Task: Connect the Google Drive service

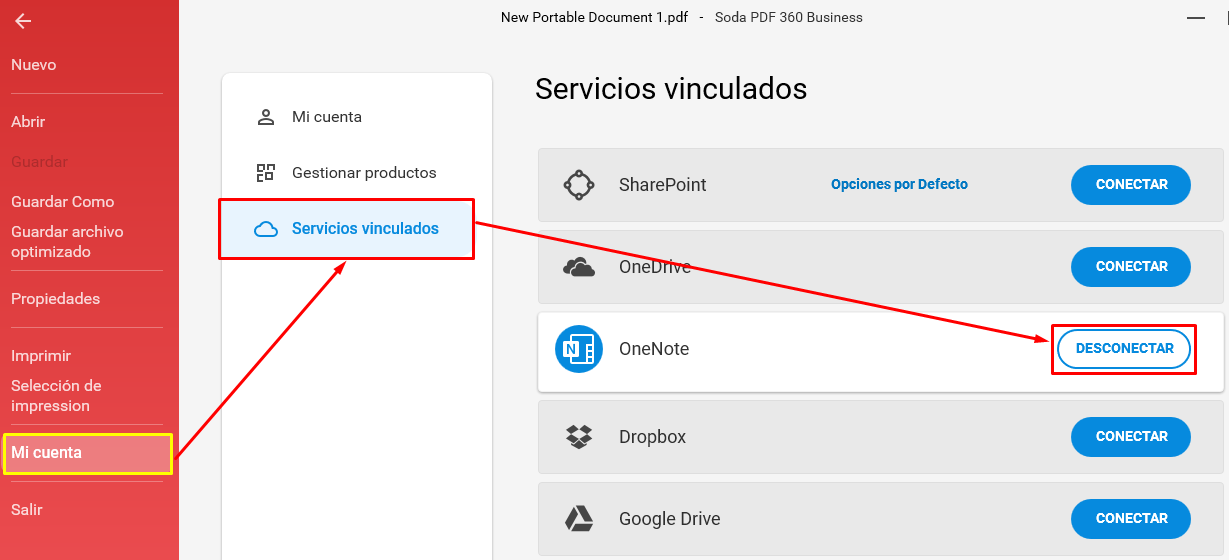Action: (1131, 519)
